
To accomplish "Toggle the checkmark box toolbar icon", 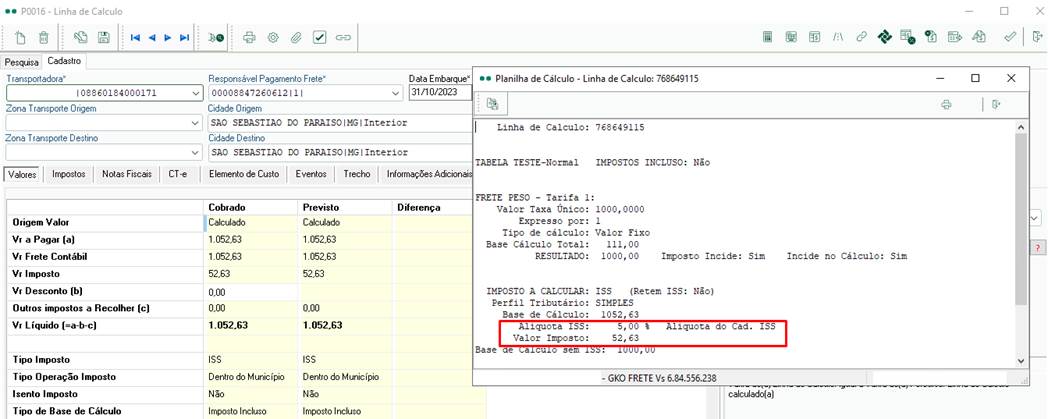I will coord(319,37).
